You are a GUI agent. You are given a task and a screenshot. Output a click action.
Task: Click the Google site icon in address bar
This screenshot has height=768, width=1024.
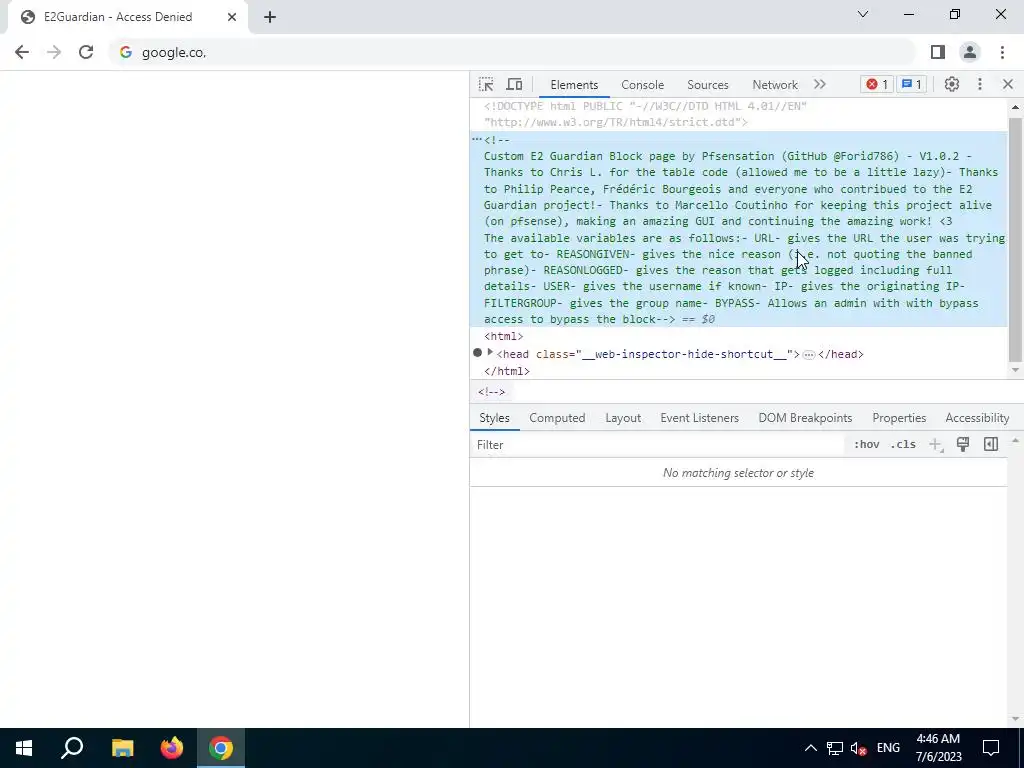point(126,52)
